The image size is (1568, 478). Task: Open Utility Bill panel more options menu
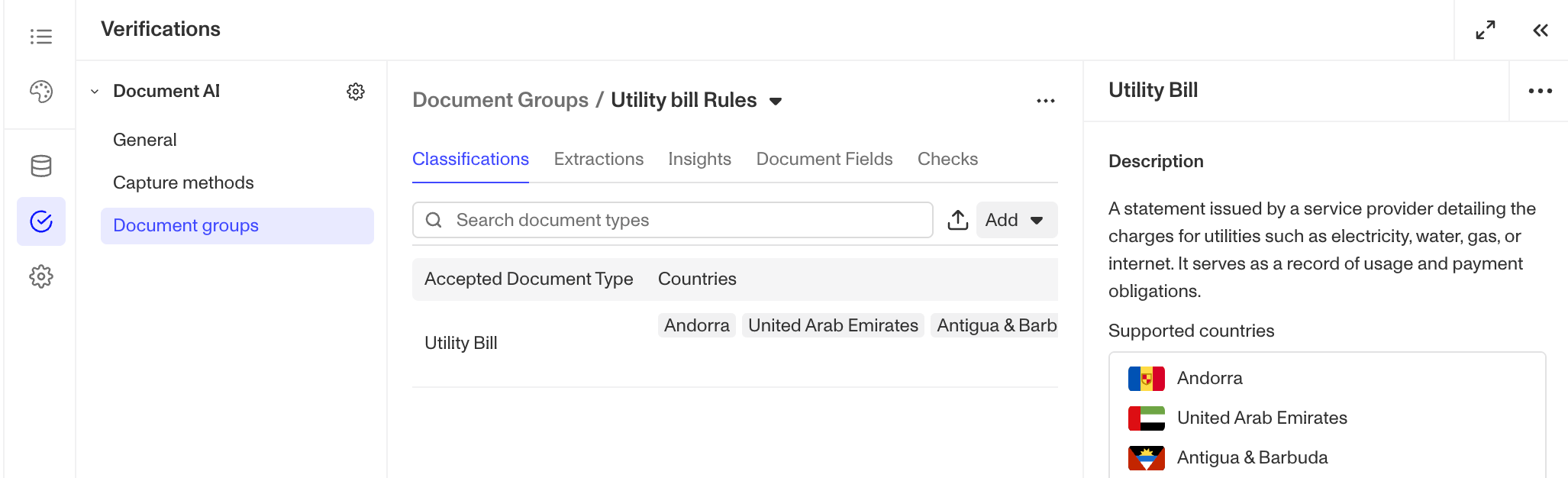pyautogui.click(x=1541, y=91)
